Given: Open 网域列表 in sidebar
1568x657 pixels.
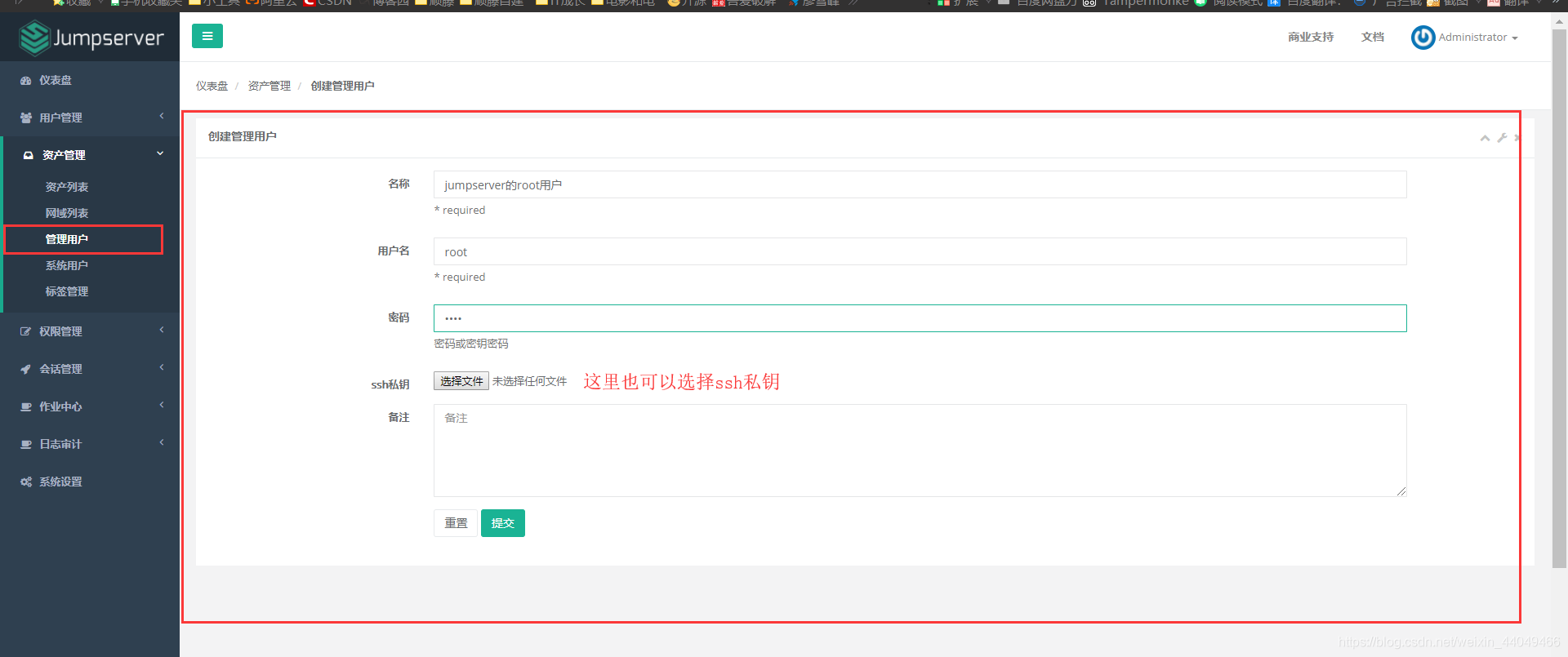Looking at the screenshot, I should click(67, 213).
